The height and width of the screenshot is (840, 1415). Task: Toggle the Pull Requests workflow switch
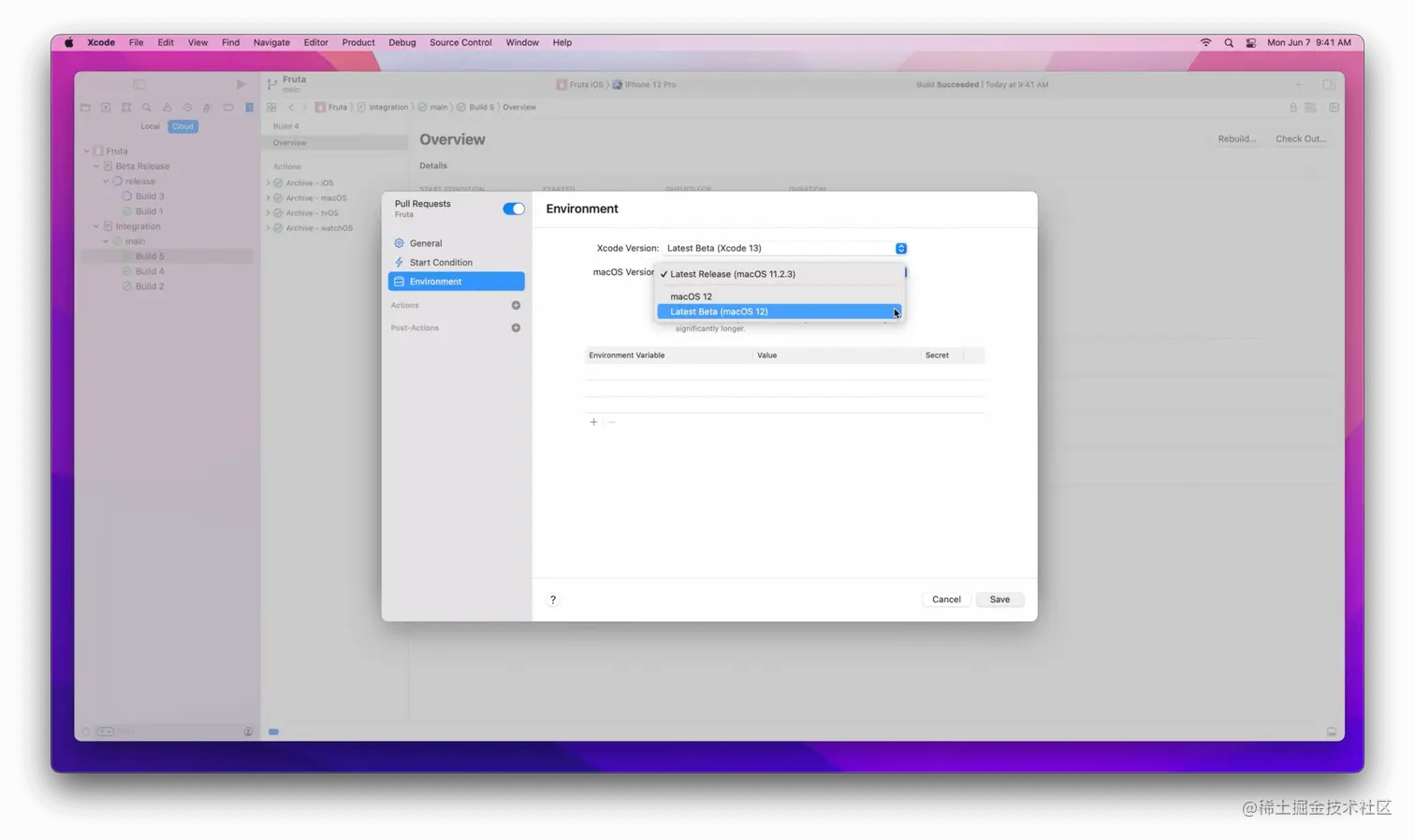click(514, 209)
